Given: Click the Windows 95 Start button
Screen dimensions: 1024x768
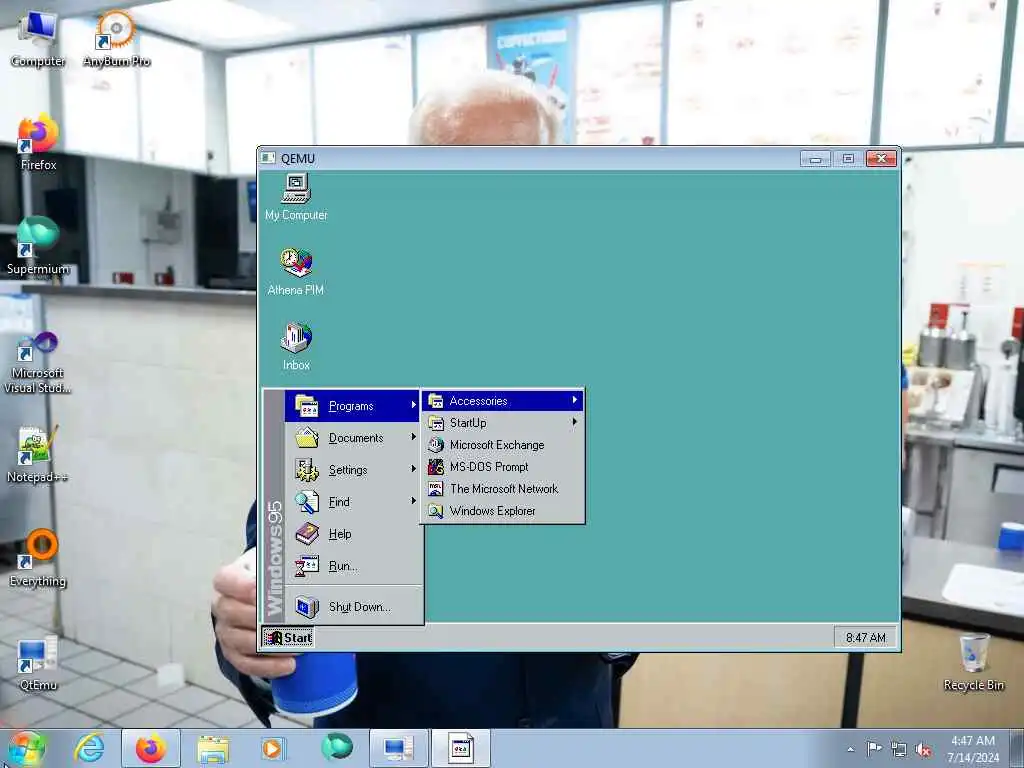Looking at the screenshot, I should click(x=288, y=637).
